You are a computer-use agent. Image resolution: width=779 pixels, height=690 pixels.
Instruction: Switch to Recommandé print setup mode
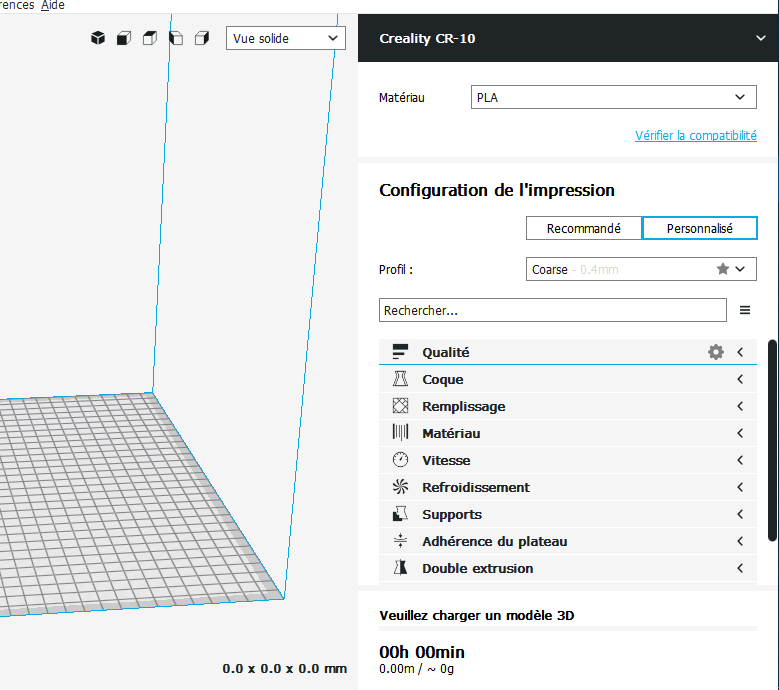[x=584, y=229]
